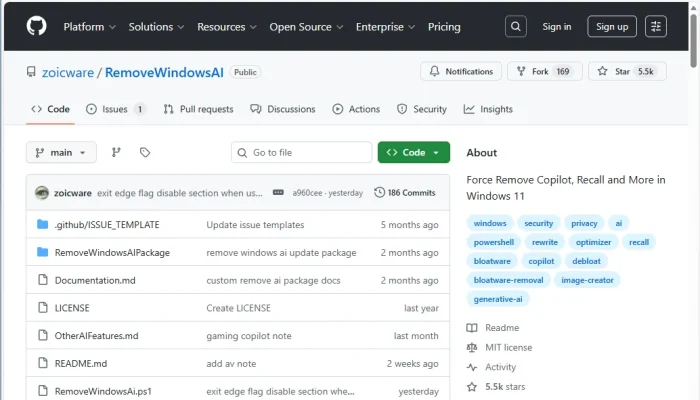Click the repository icon before zoicware
Image resolution: width=700 pixels, height=400 pixels.
31,72
